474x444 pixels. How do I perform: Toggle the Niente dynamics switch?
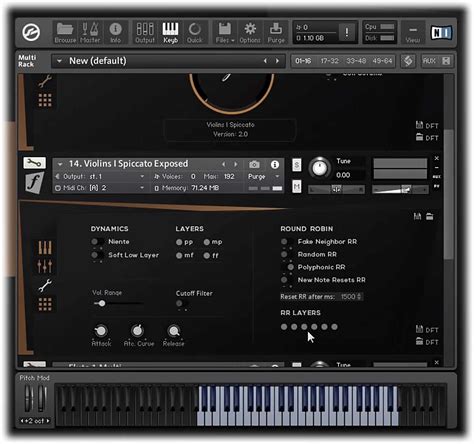(x=97, y=242)
